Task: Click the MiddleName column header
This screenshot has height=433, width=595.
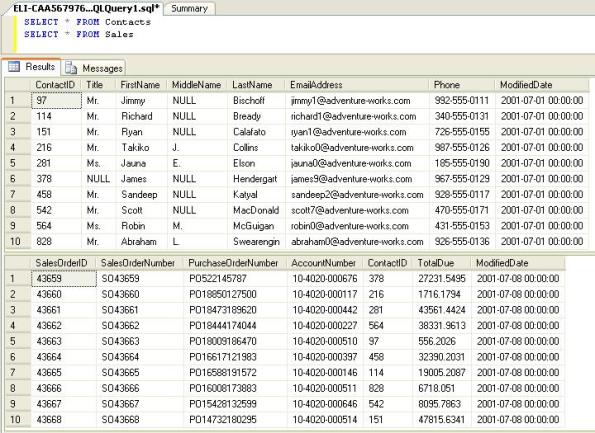Action: 197,85
